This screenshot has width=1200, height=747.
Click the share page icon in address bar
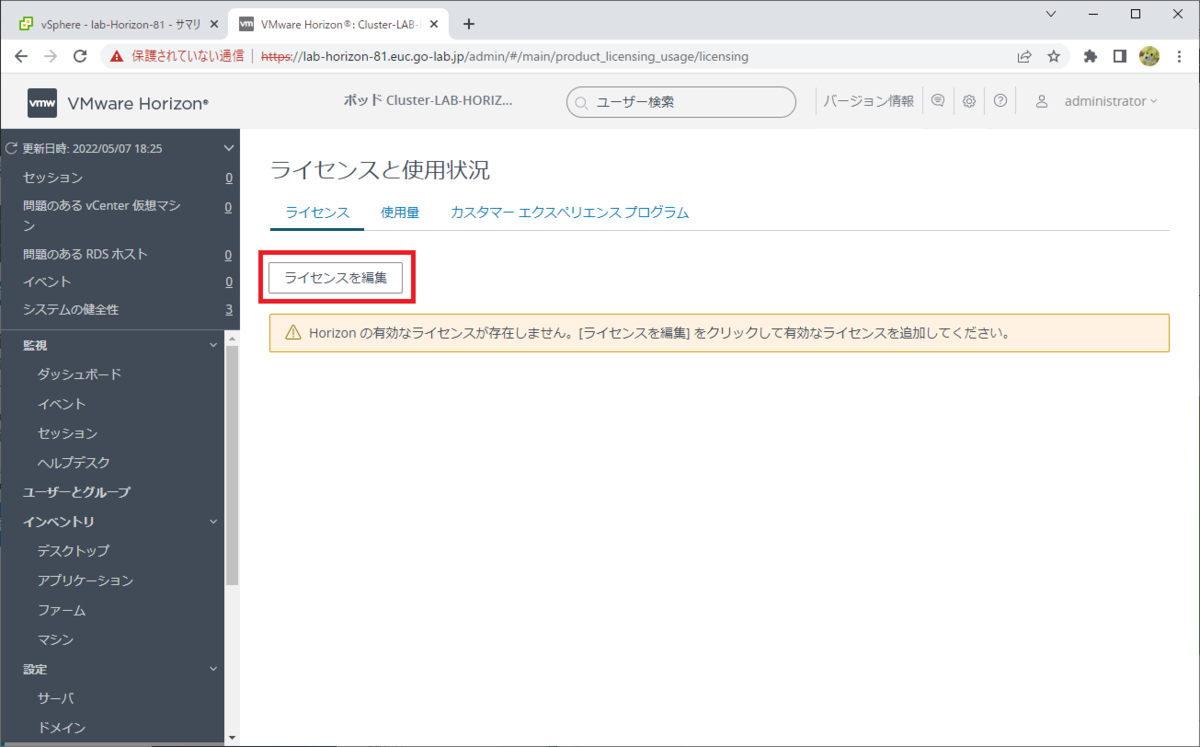pyautogui.click(x=1025, y=56)
